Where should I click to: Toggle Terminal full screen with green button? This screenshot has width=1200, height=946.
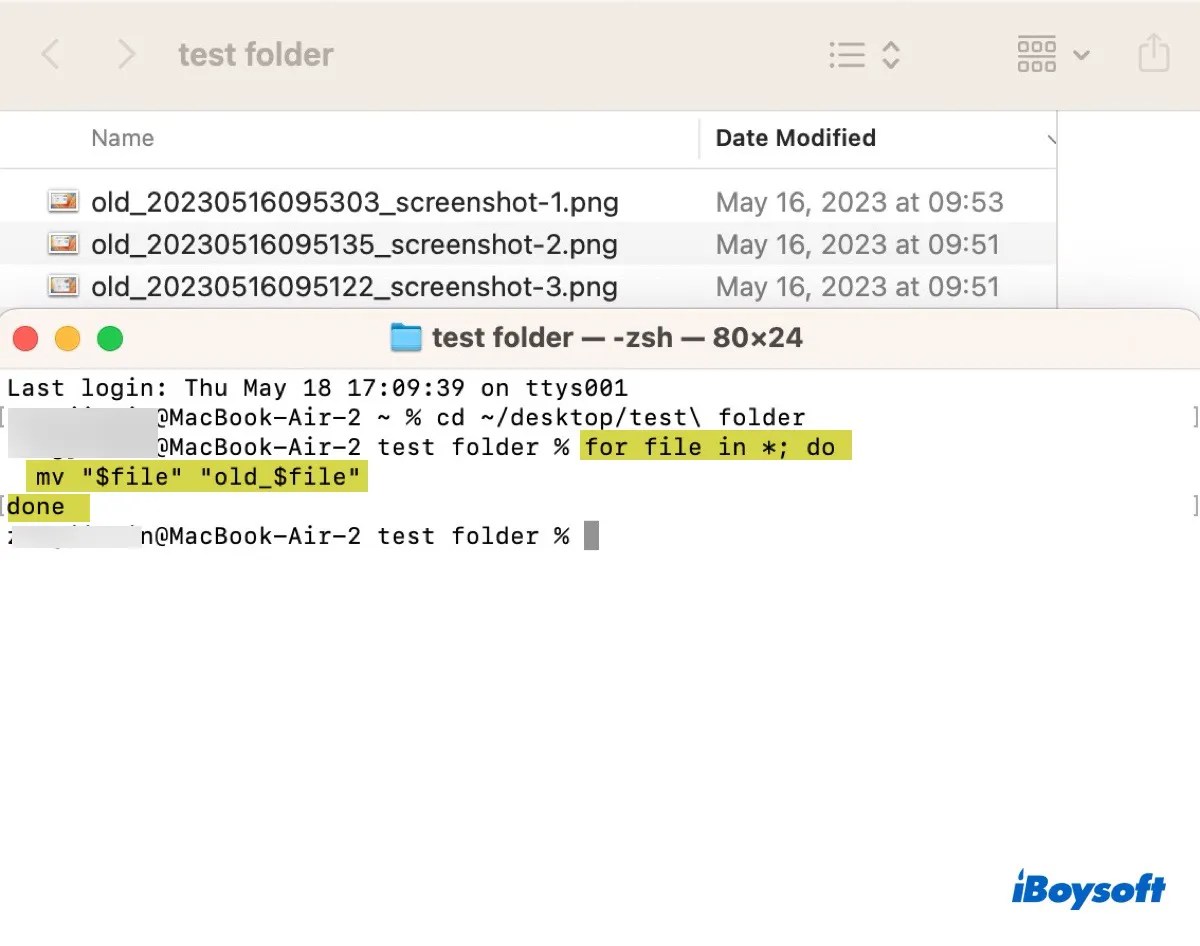[x=110, y=338]
